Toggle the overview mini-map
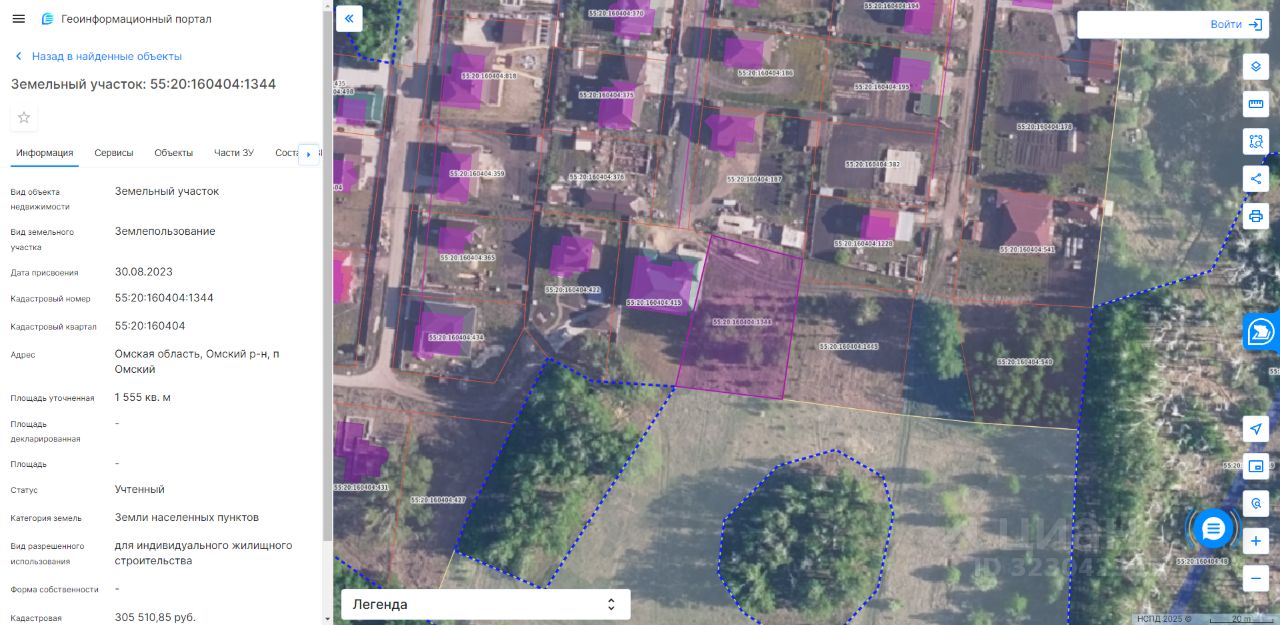 tap(1256, 466)
